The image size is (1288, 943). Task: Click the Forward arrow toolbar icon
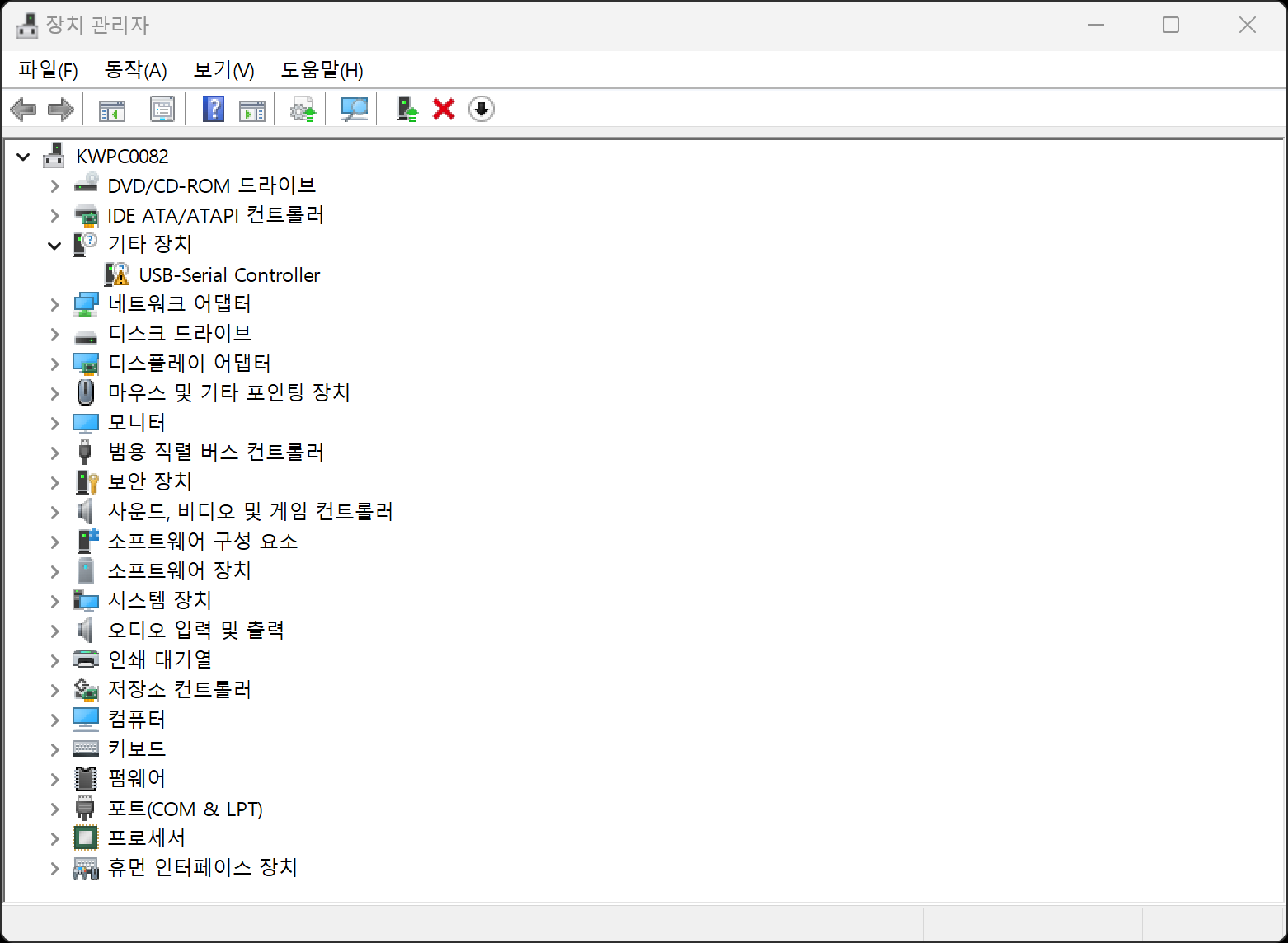click(x=61, y=109)
